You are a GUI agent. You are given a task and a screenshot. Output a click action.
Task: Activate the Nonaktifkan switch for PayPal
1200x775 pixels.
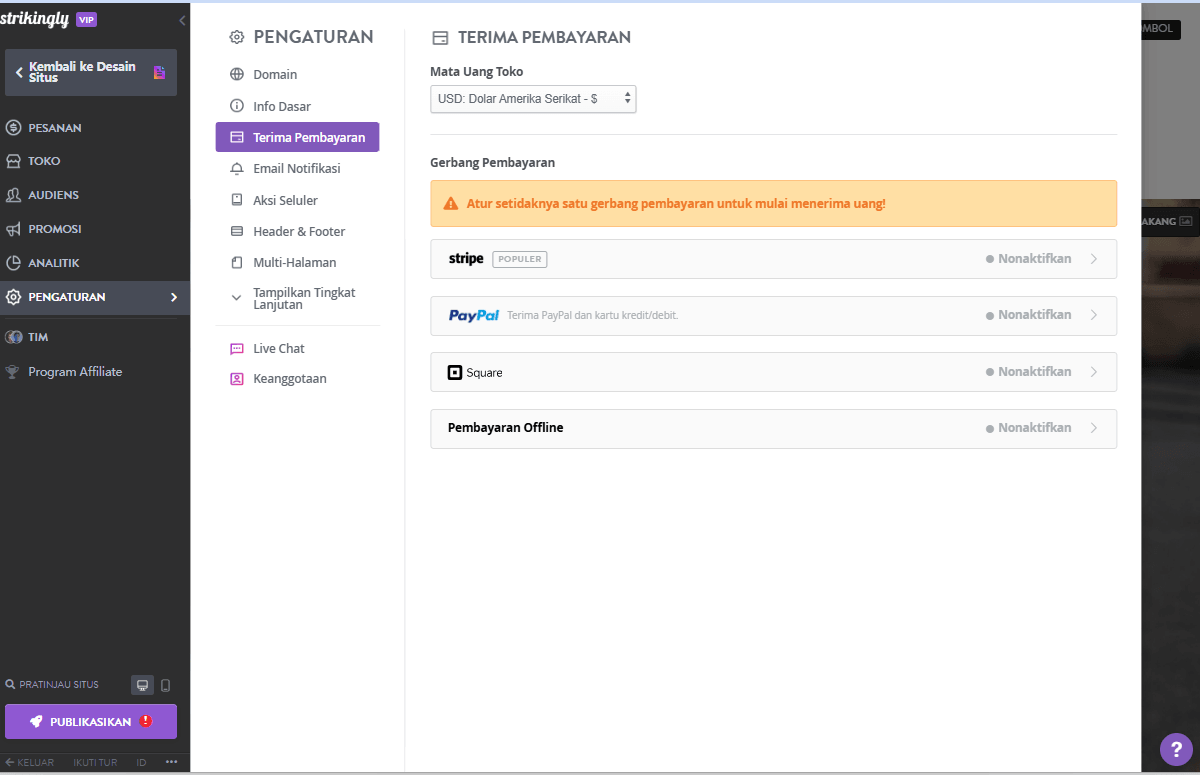(1029, 314)
